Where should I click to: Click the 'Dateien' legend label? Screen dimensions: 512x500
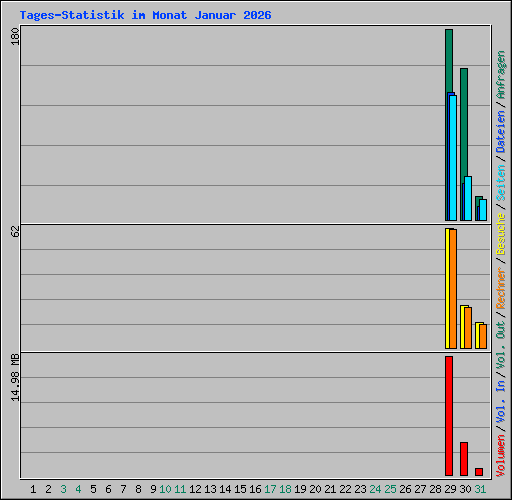click(501, 132)
